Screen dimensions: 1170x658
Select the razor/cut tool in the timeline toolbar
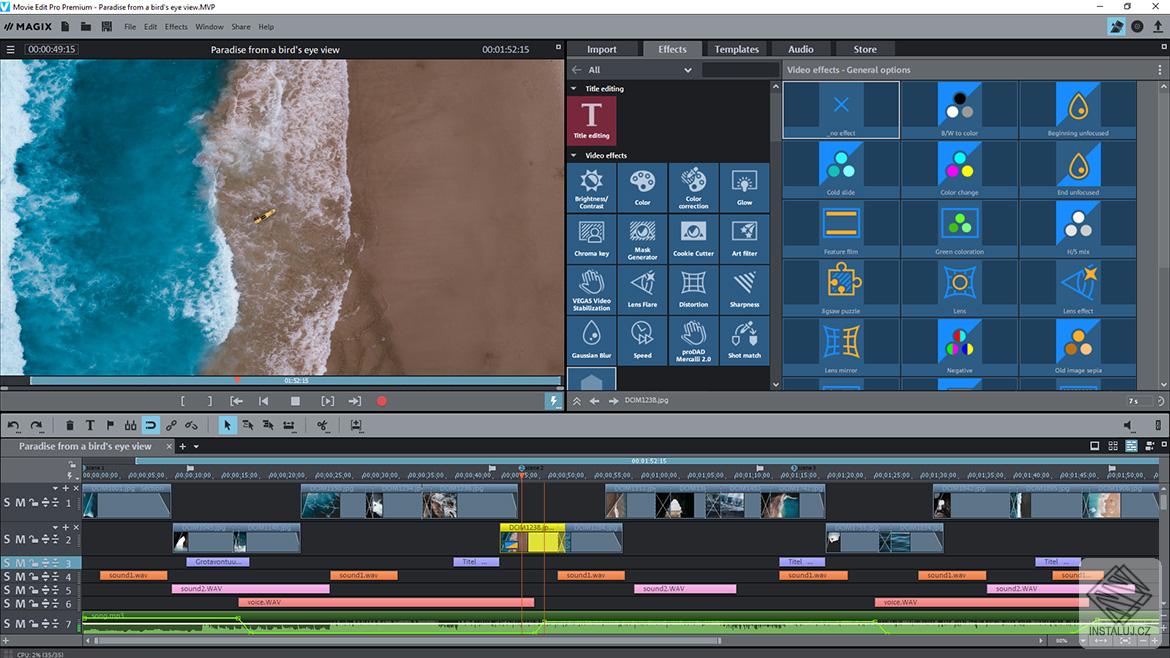[322, 425]
